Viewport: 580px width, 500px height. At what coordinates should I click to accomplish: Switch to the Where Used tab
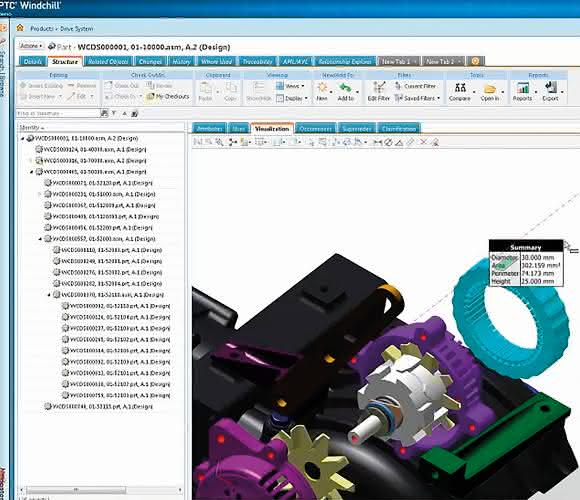coord(216,61)
